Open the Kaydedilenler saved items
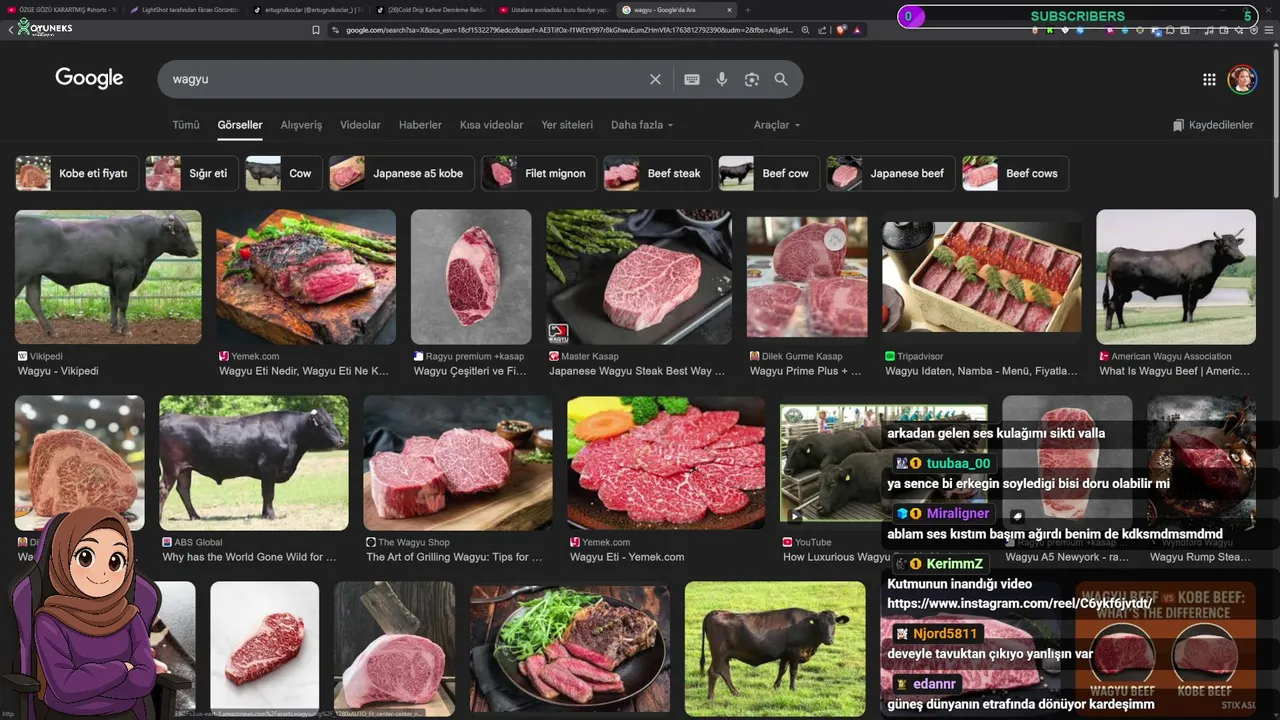 coord(1213,125)
